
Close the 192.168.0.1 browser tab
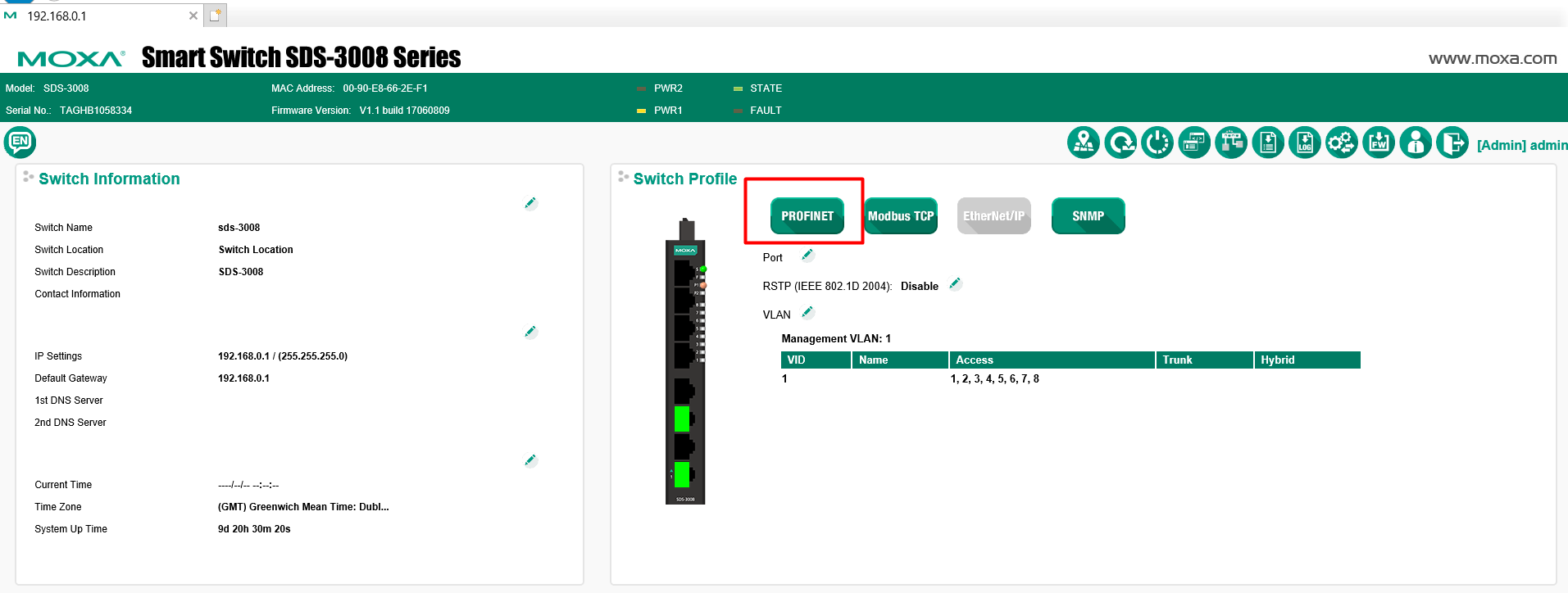click(193, 16)
